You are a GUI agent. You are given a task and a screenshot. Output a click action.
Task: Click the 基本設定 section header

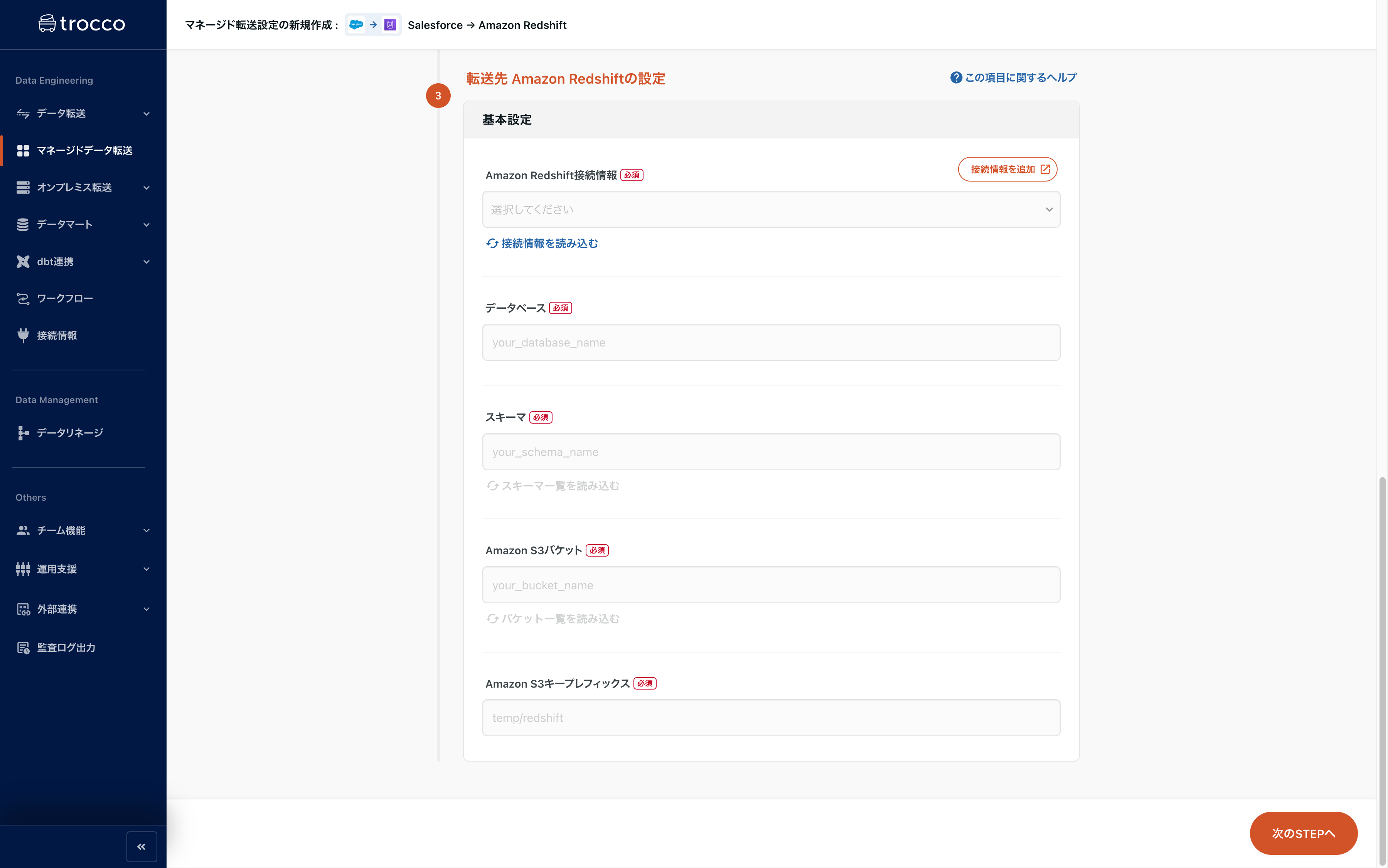(x=771, y=119)
